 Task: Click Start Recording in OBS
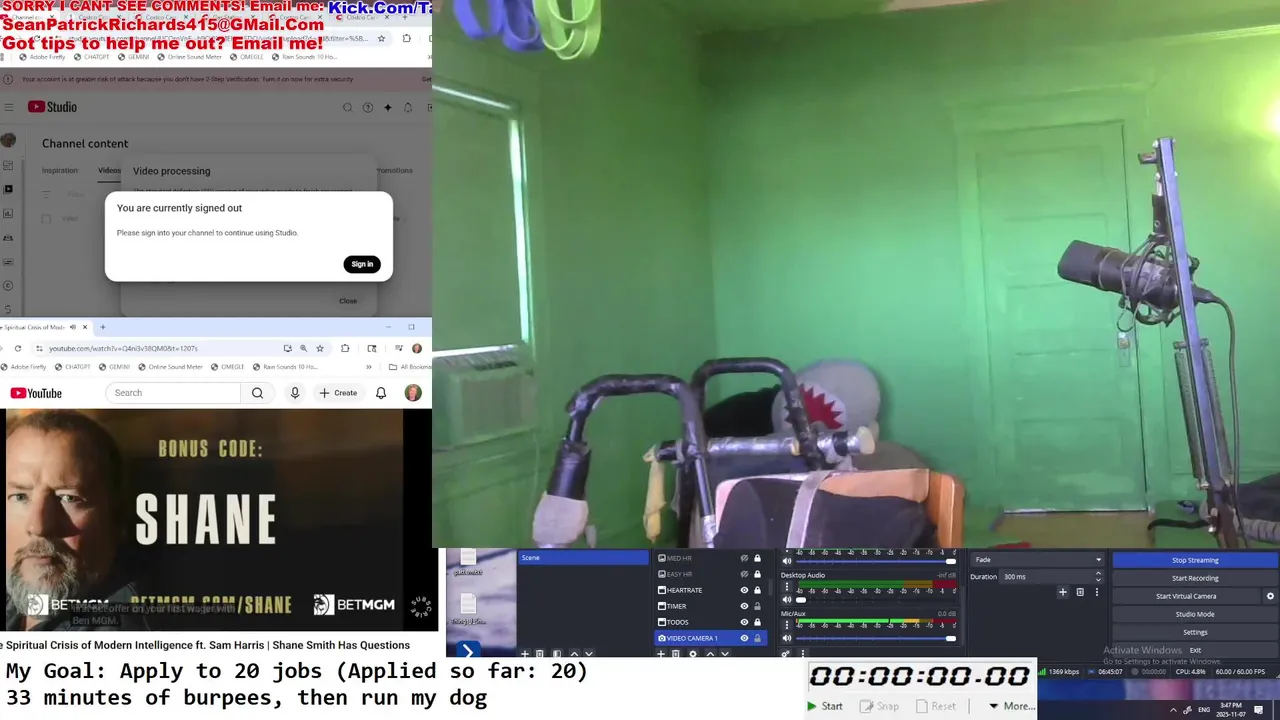(1195, 578)
